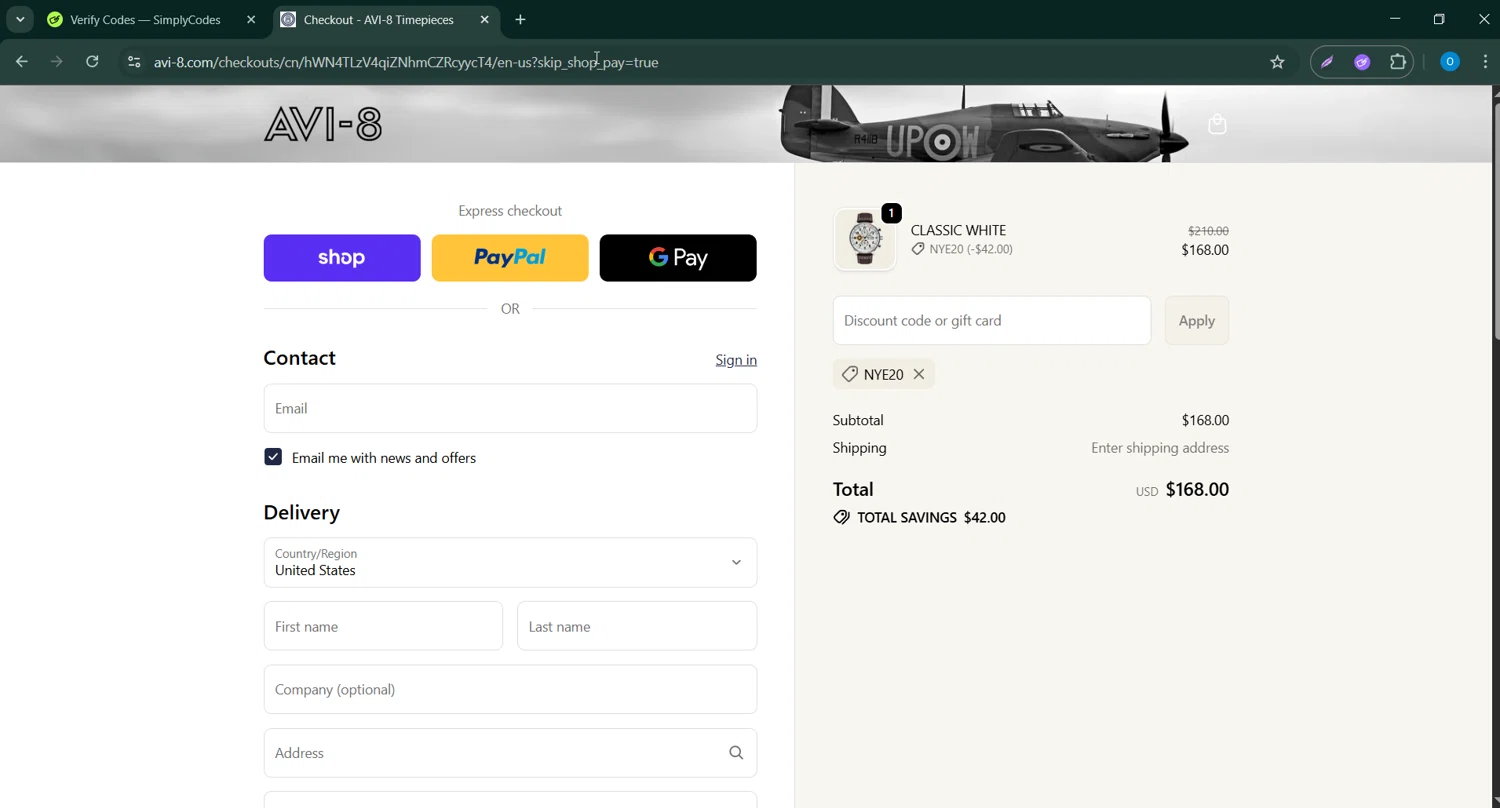Click the purple feather extension icon
Screen dimensions: 1500x808
[x=1327, y=62]
